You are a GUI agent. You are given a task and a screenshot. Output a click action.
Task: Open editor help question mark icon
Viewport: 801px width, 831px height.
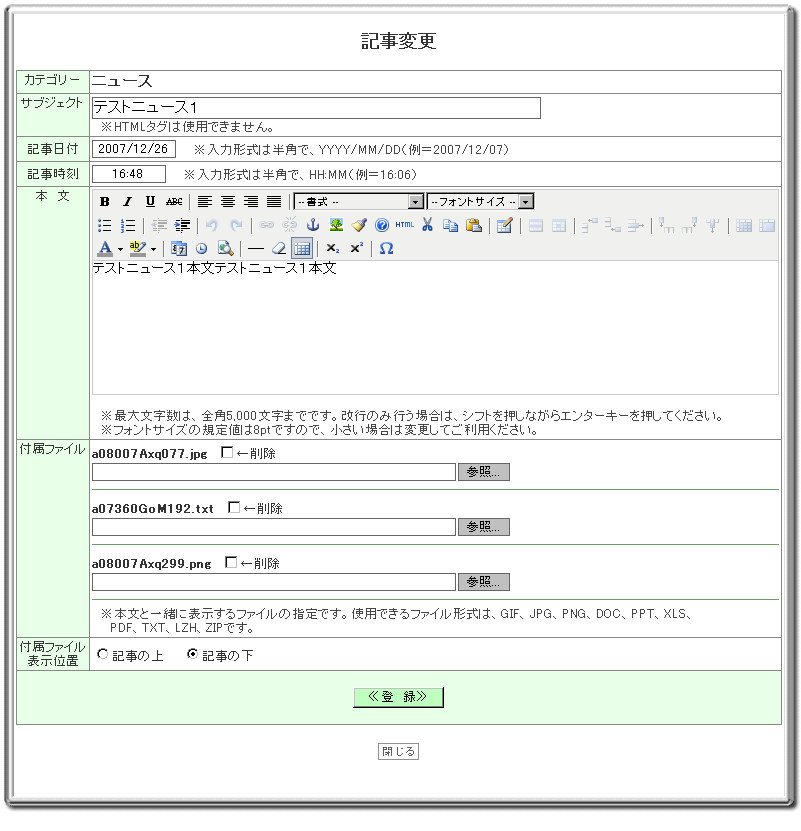(382, 225)
